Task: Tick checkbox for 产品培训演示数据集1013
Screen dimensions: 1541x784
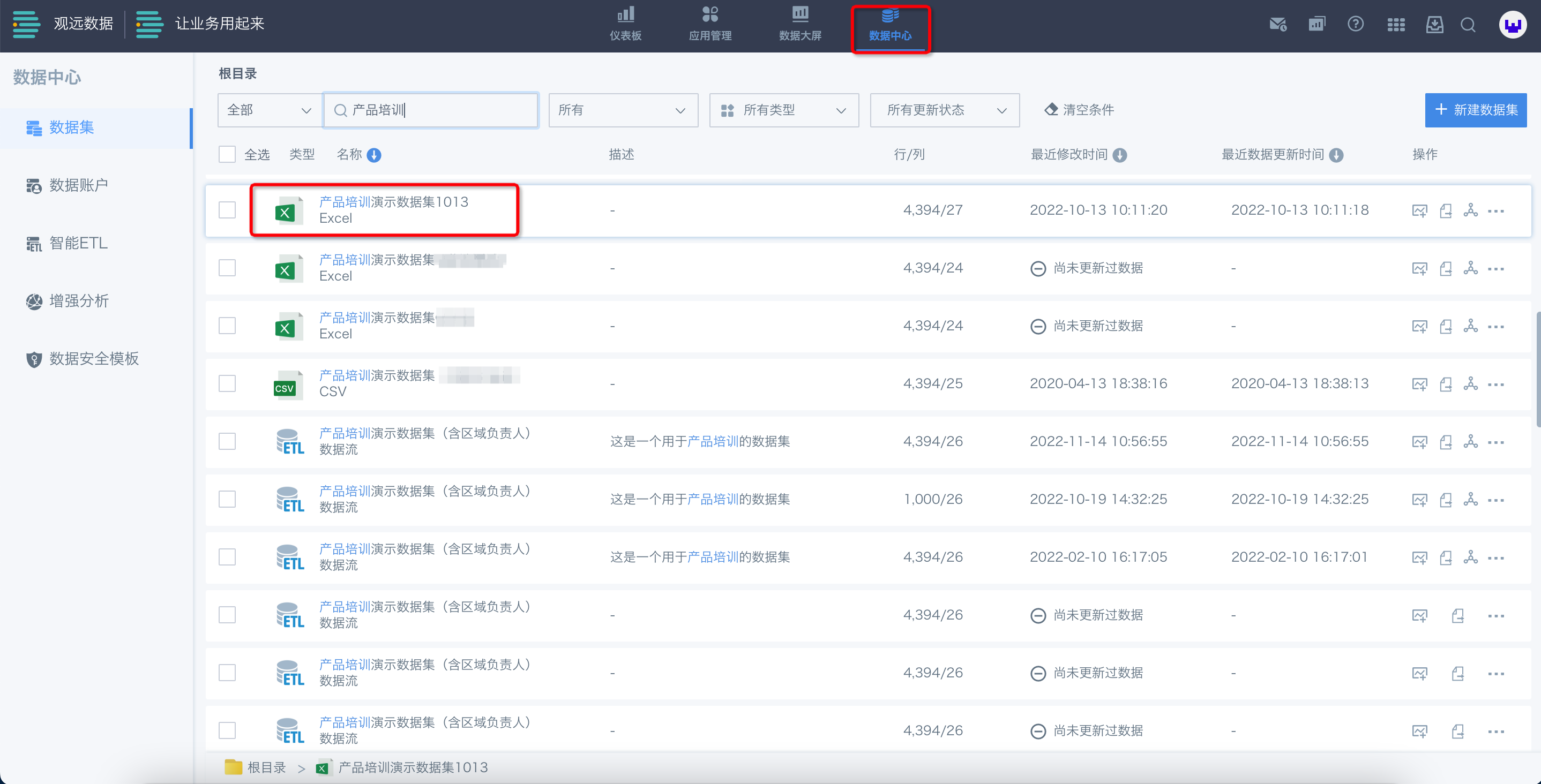Action: 227,210
